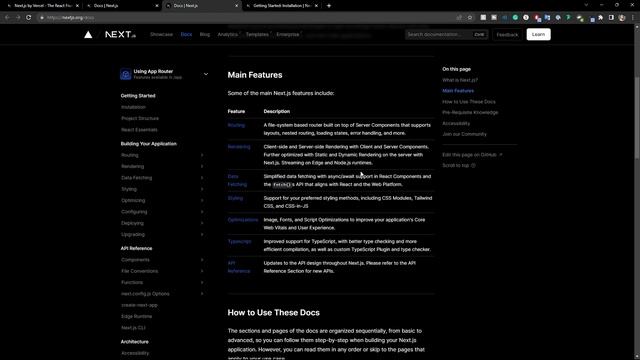This screenshot has width=640, height=360.
Task: Open Installation in the sidebar
Action: click(x=133, y=107)
